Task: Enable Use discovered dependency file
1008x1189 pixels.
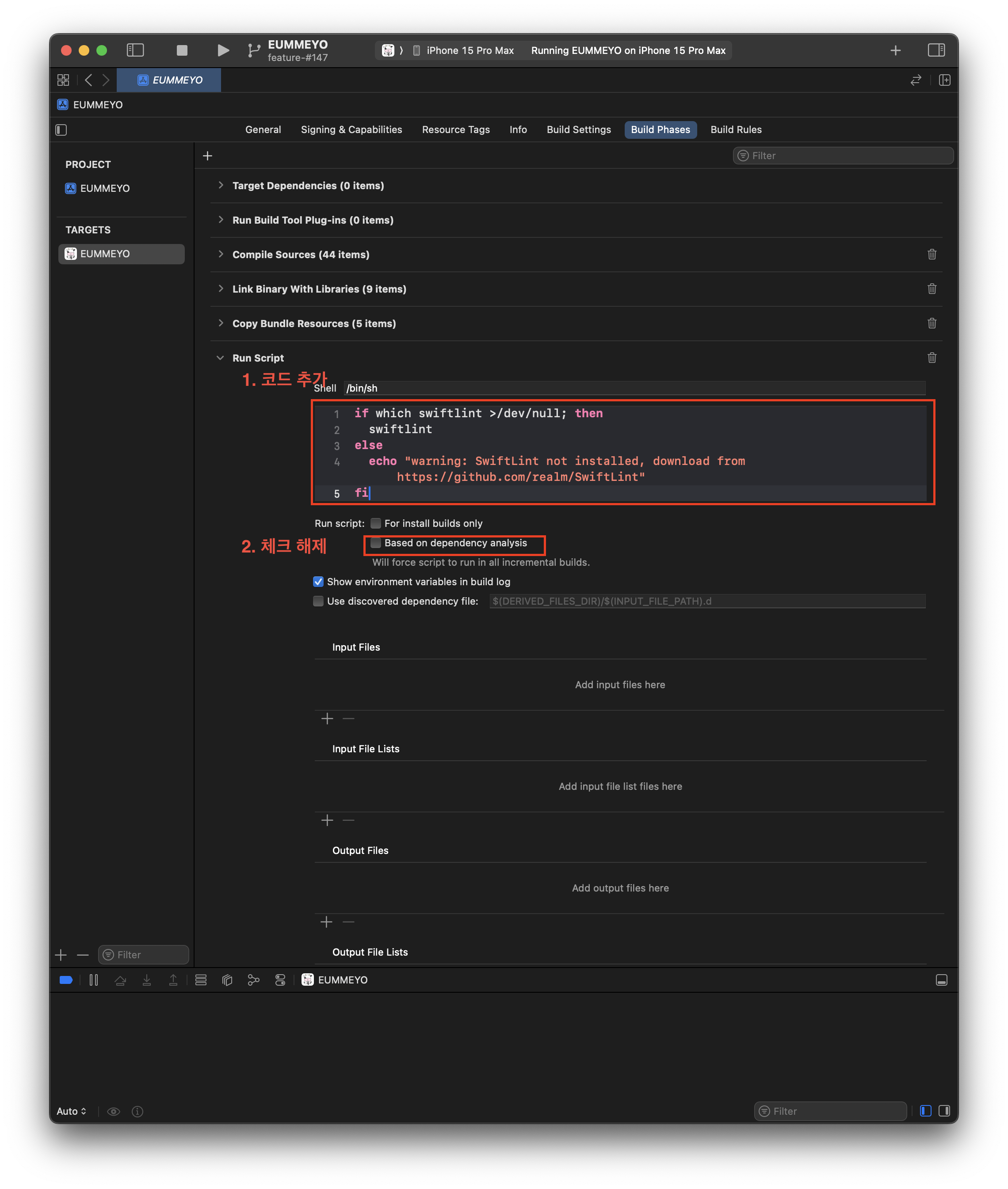Action: (x=318, y=601)
